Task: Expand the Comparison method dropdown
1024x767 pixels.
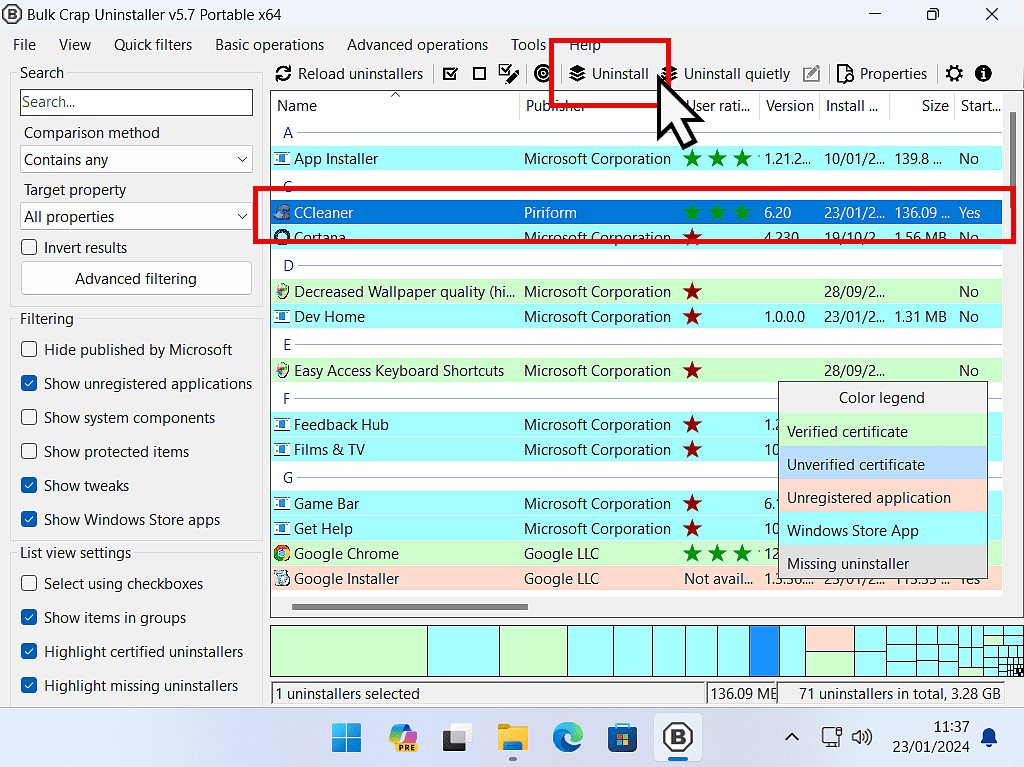Action: coord(137,160)
